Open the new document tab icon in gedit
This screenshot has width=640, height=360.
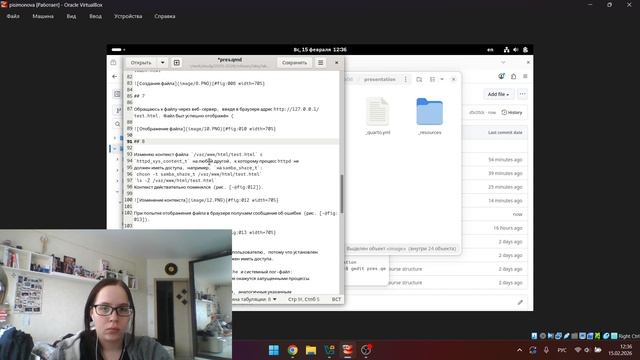click(x=176, y=62)
